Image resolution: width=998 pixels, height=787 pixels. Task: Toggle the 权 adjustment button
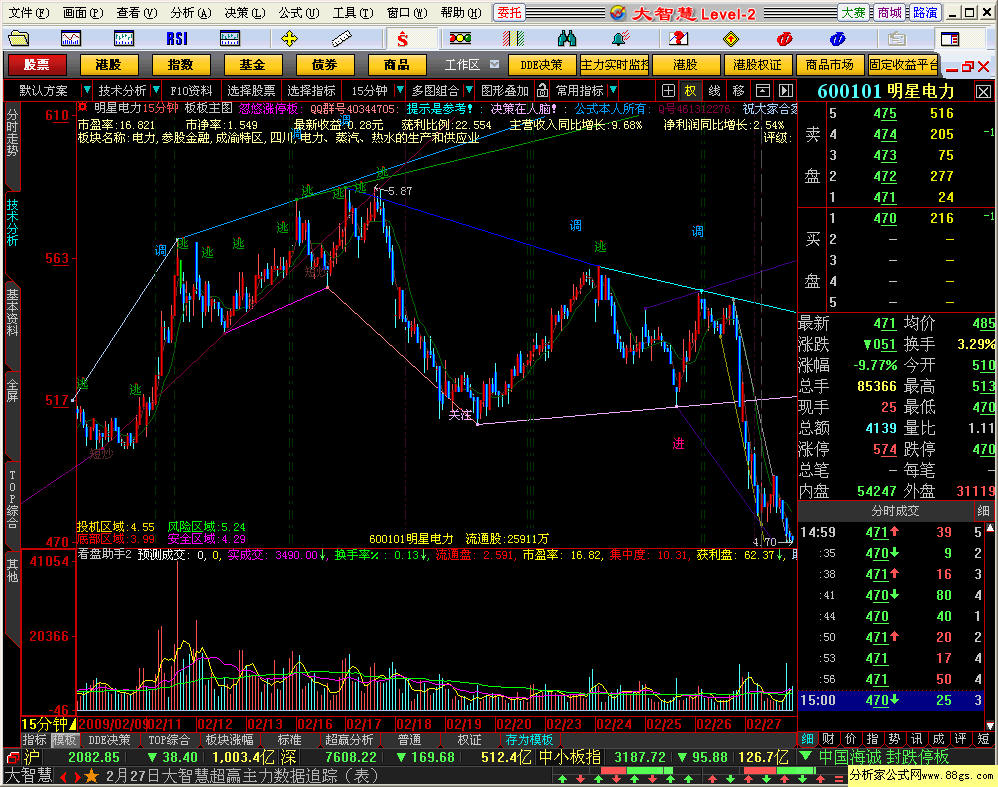click(691, 90)
